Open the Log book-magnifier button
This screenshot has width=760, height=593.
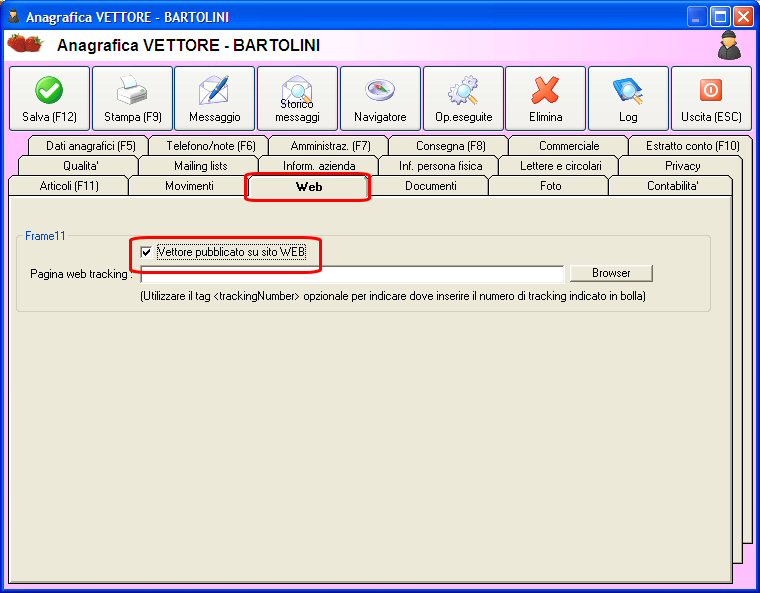[628, 99]
